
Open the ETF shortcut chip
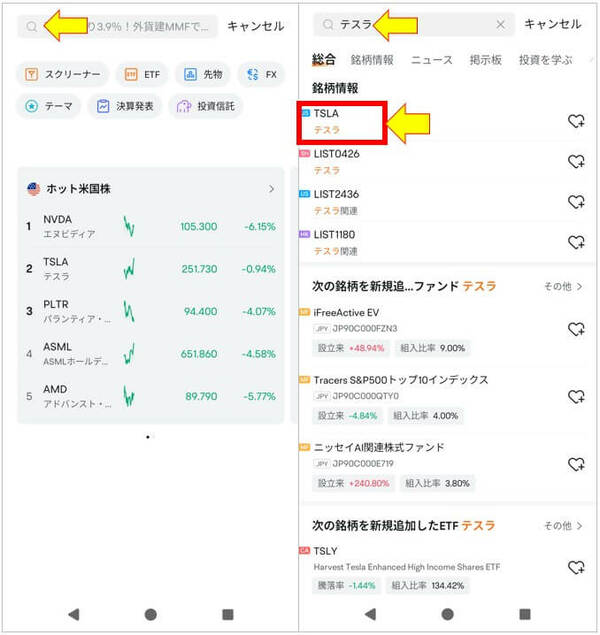[142, 75]
